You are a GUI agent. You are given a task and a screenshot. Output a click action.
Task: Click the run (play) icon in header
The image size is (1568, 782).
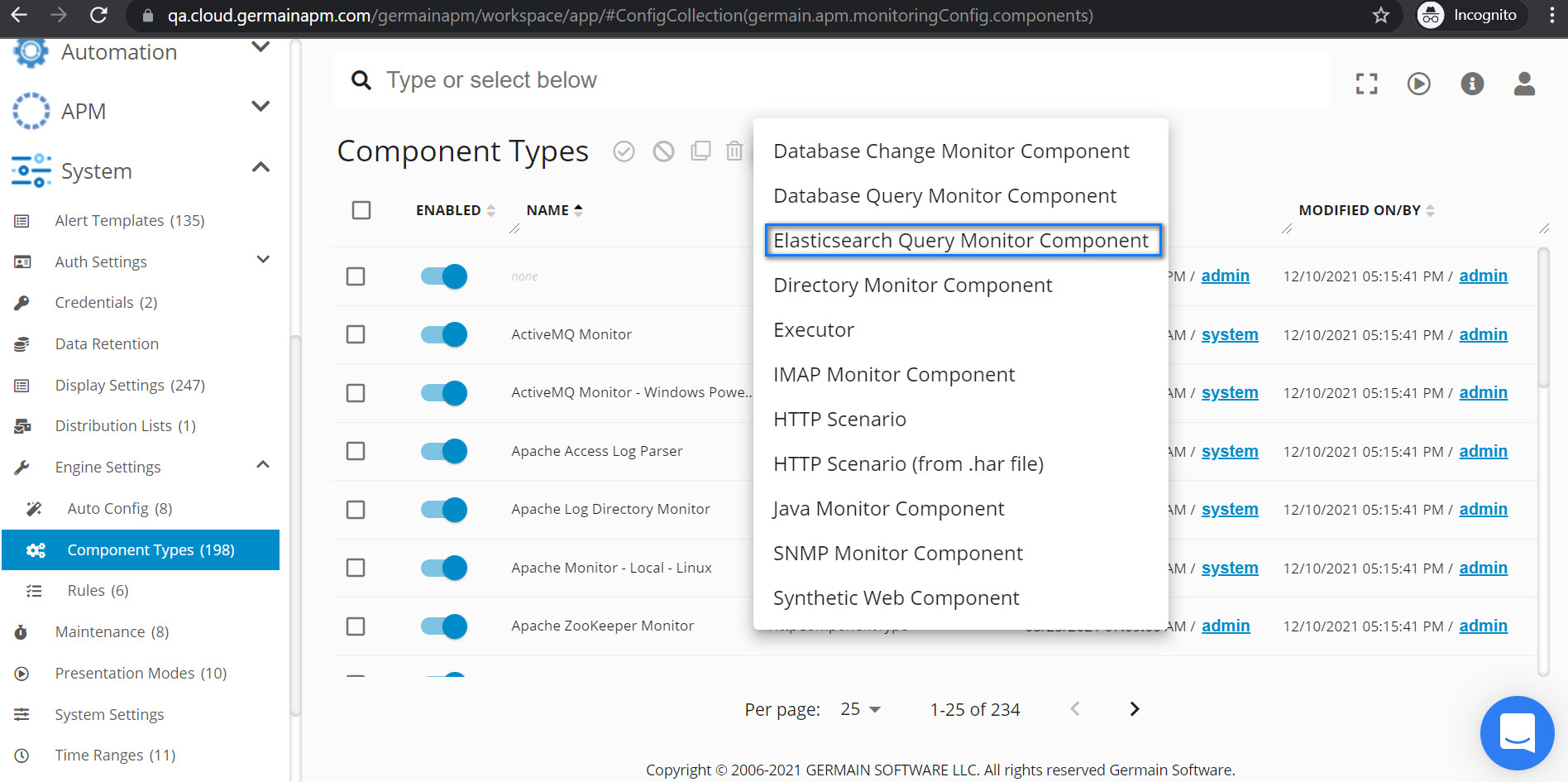[x=1419, y=84]
